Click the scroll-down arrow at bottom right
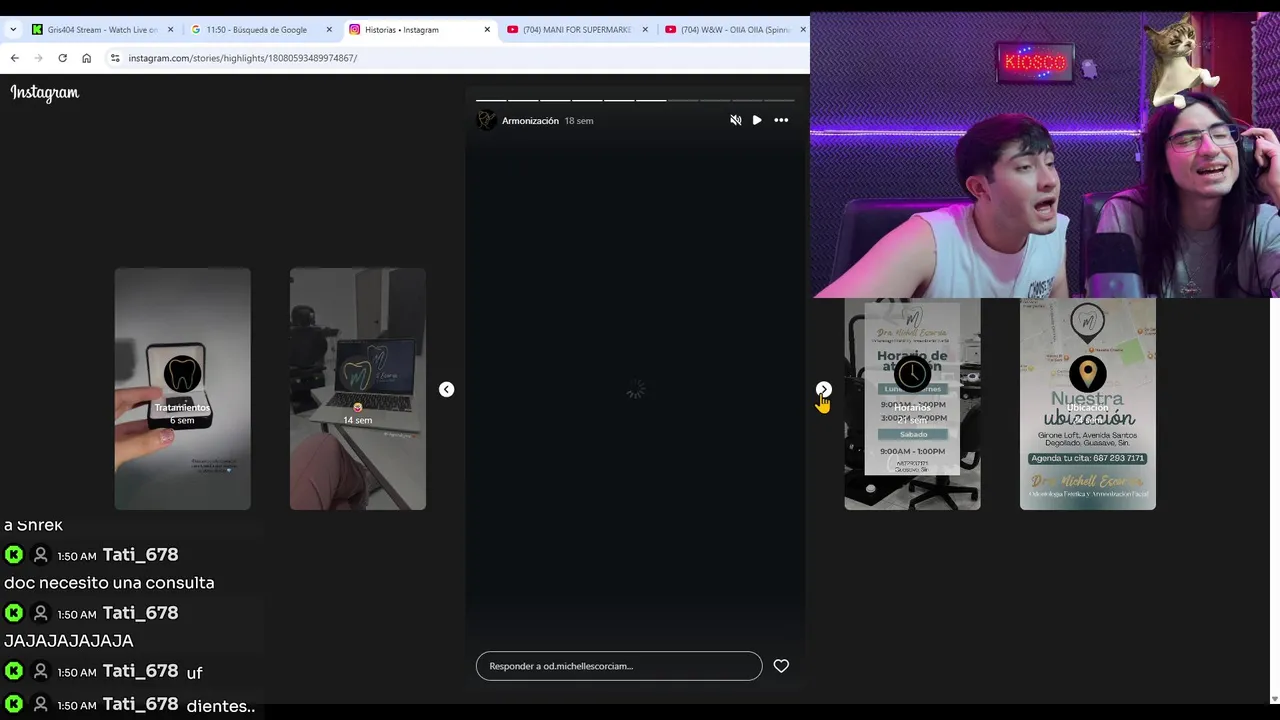The width and height of the screenshot is (1280, 720). click(x=1273, y=699)
